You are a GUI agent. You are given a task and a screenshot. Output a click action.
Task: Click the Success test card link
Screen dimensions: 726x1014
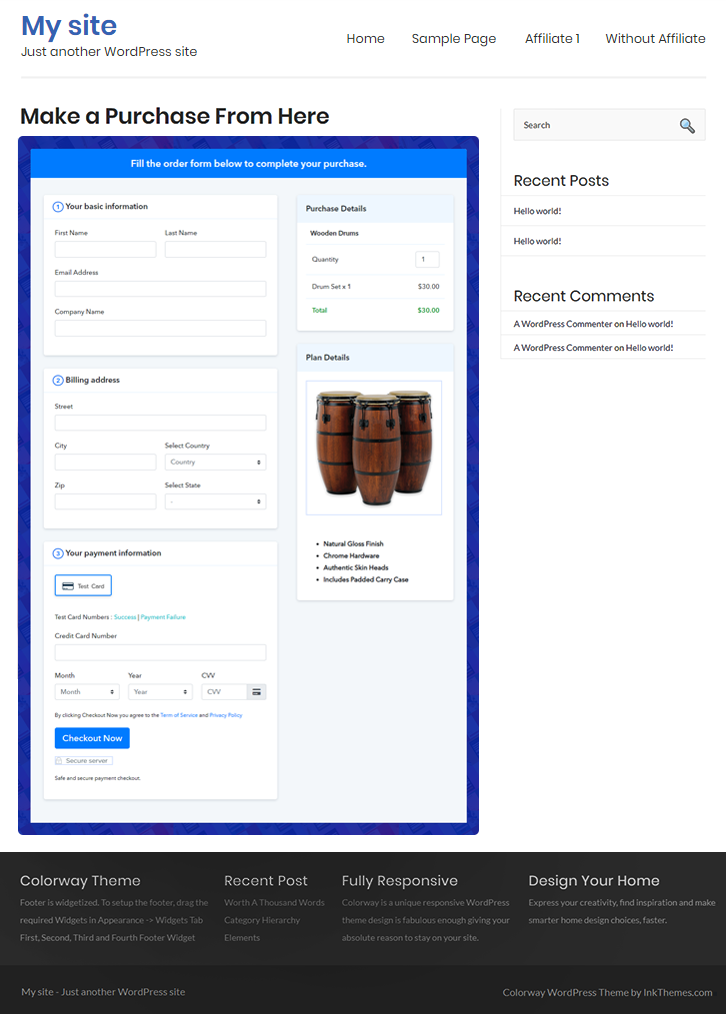(125, 617)
